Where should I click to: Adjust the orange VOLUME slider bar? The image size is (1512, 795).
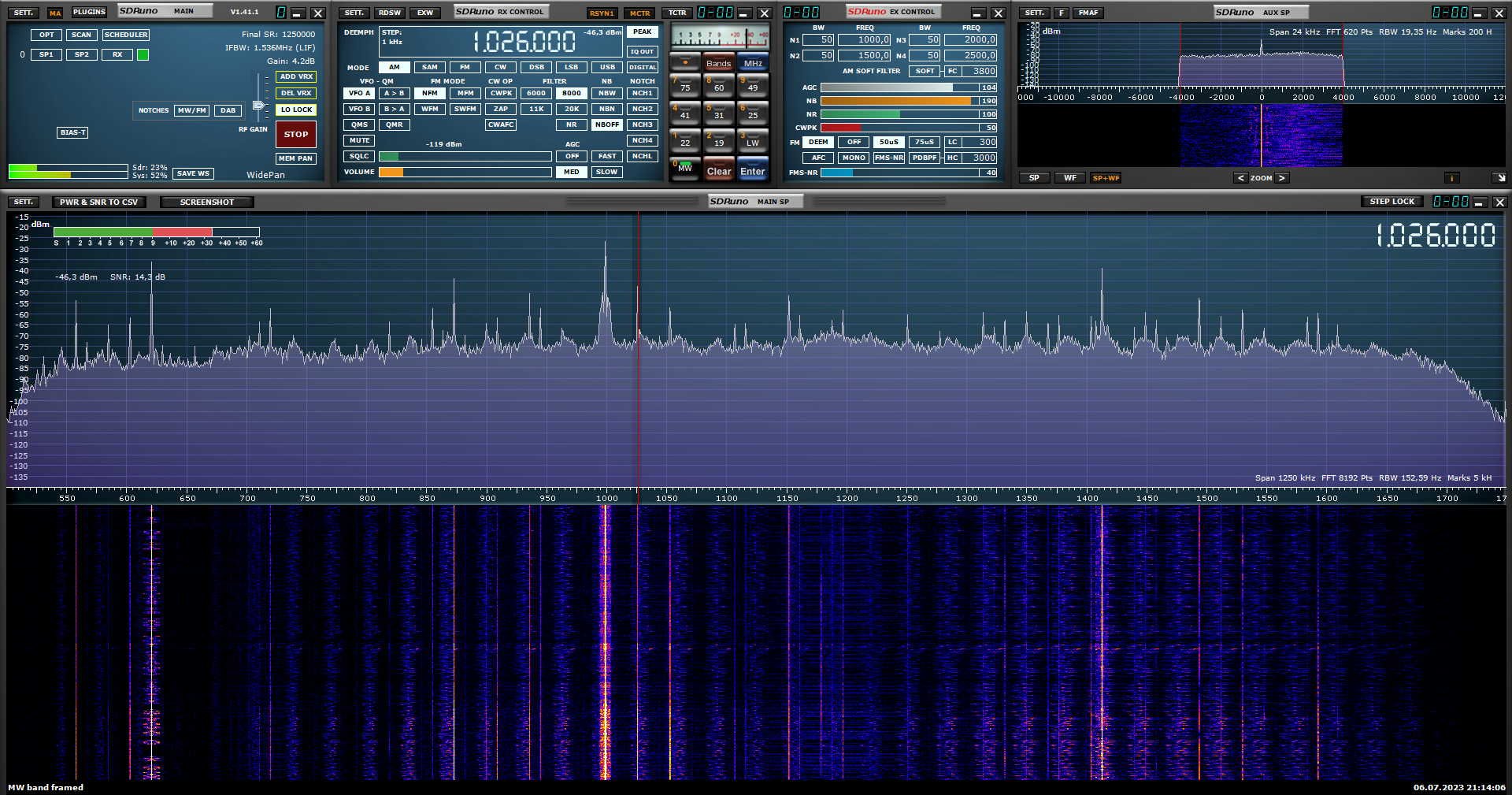click(x=465, y=172)
